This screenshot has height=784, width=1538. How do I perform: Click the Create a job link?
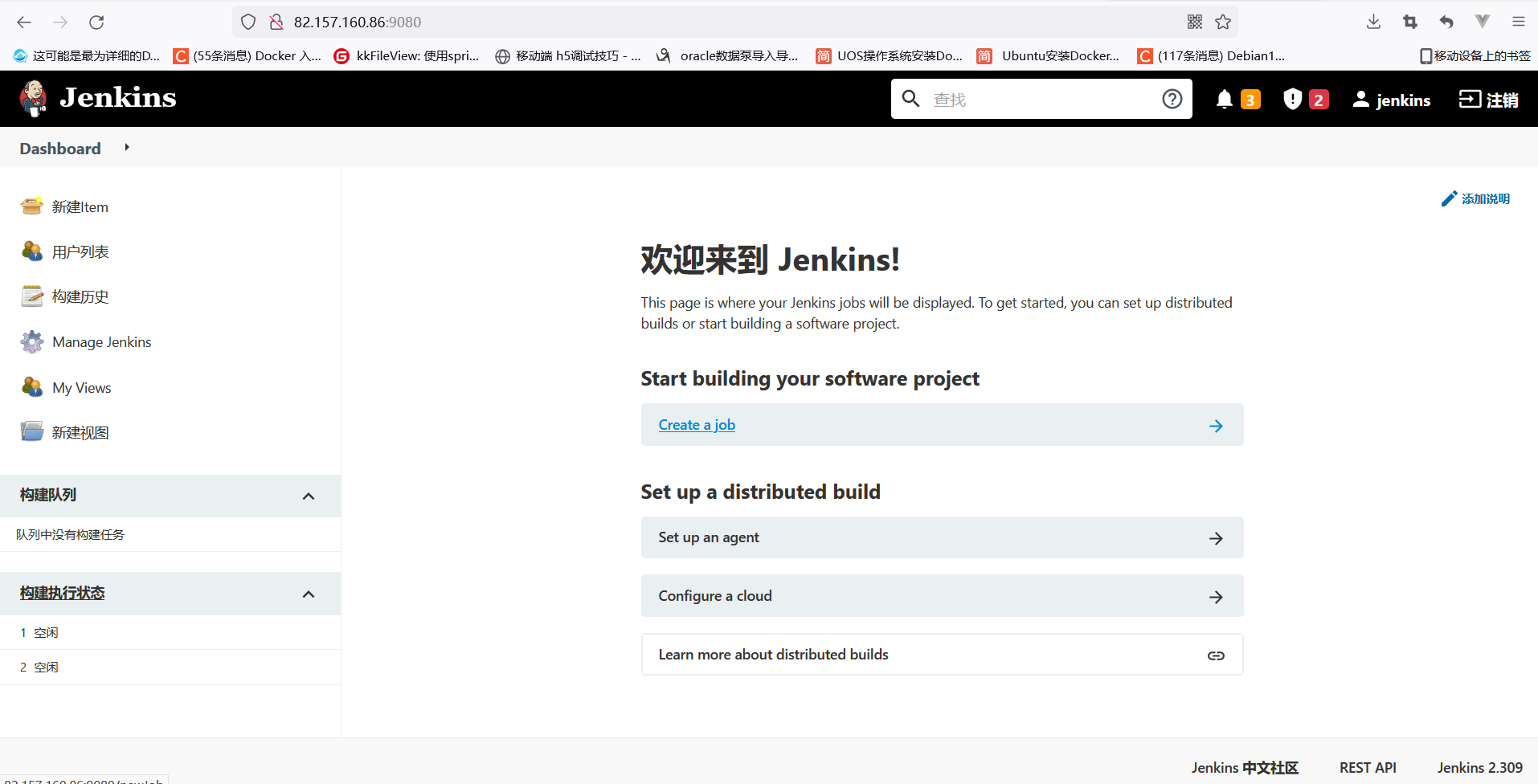[697, 425]
